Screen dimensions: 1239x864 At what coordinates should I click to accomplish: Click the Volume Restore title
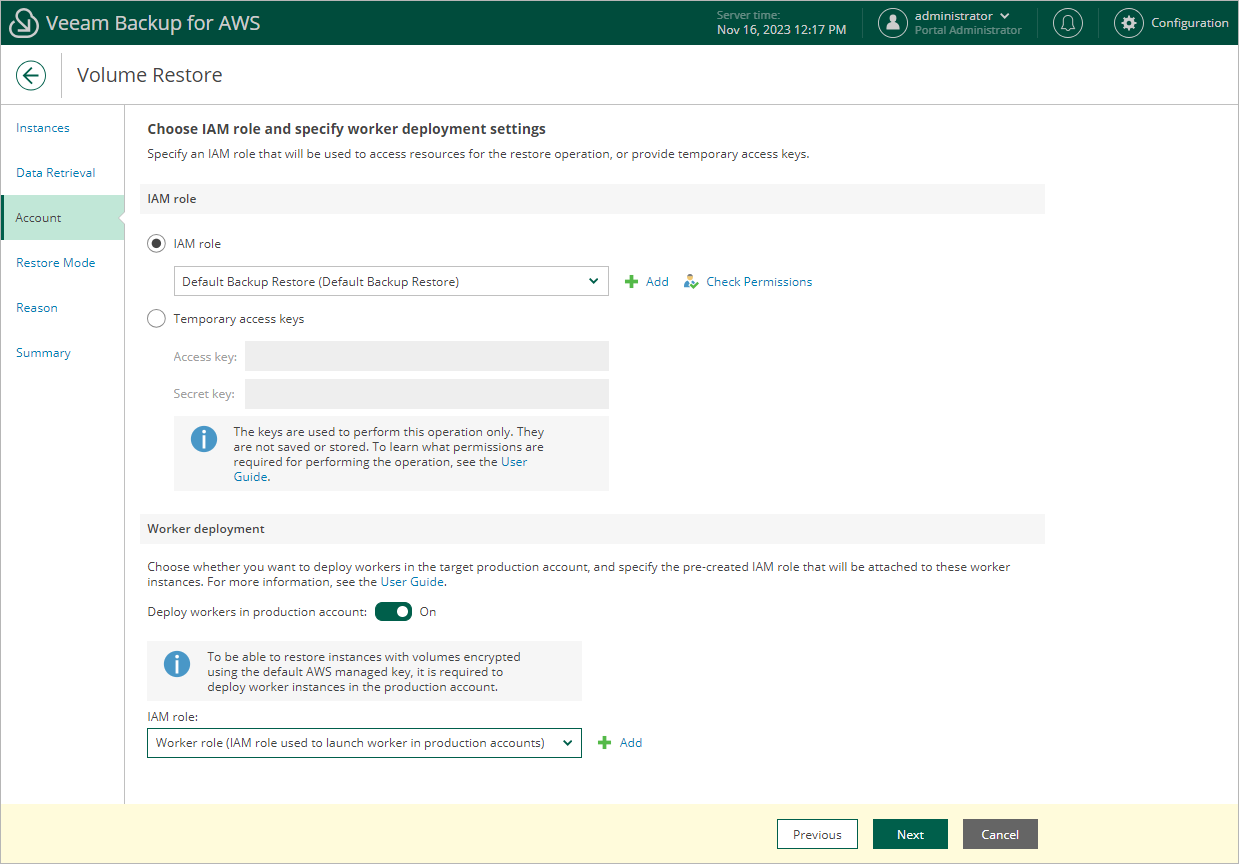tap(150, 75)
